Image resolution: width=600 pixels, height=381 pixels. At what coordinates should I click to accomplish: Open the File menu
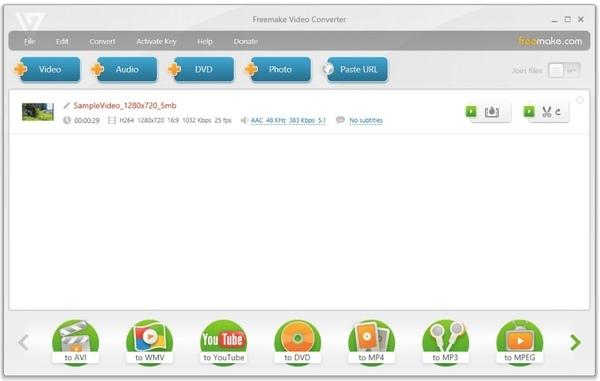pos(29,41)
